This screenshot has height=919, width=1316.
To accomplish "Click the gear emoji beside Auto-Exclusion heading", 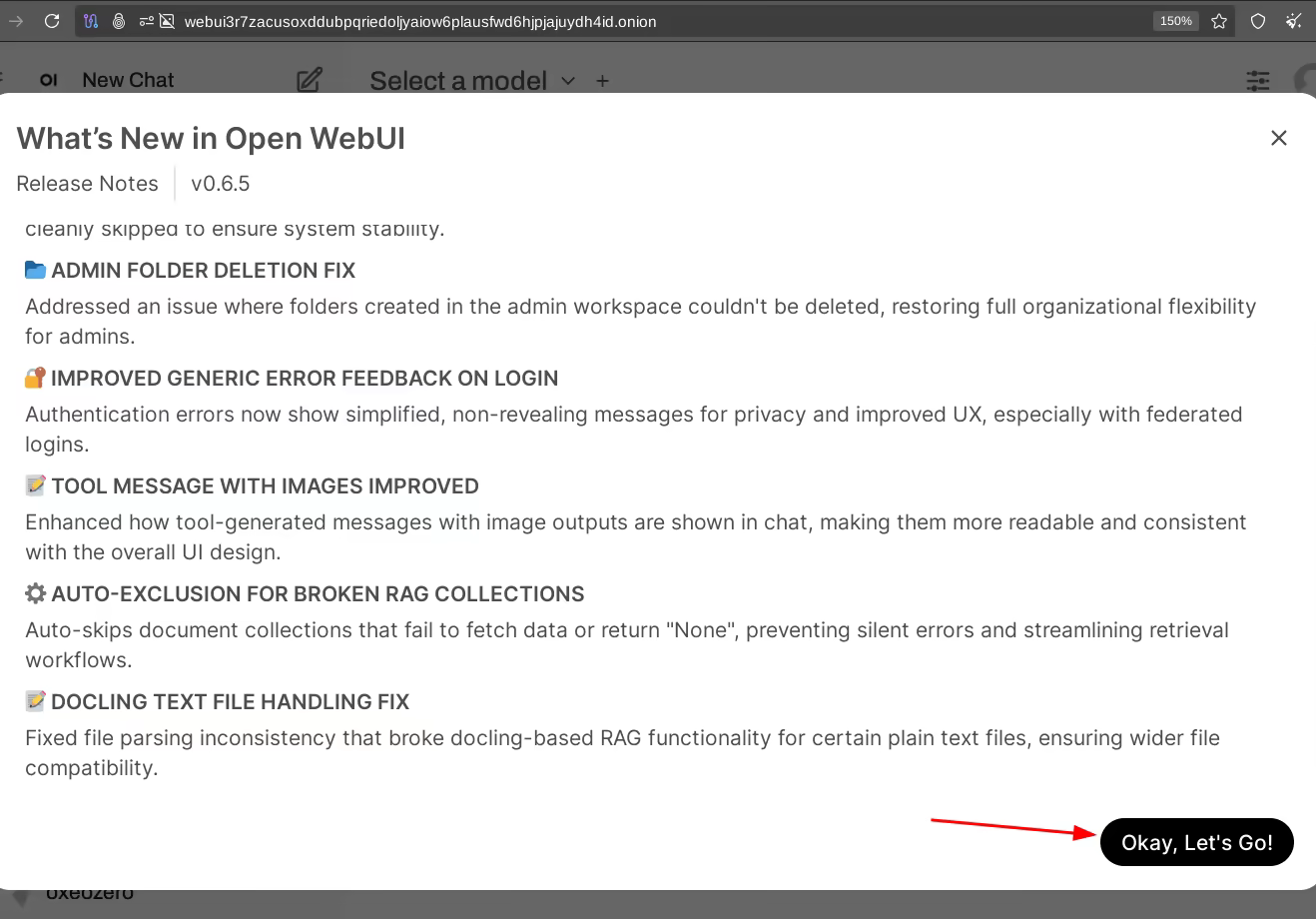I will (x=35, y=593).
